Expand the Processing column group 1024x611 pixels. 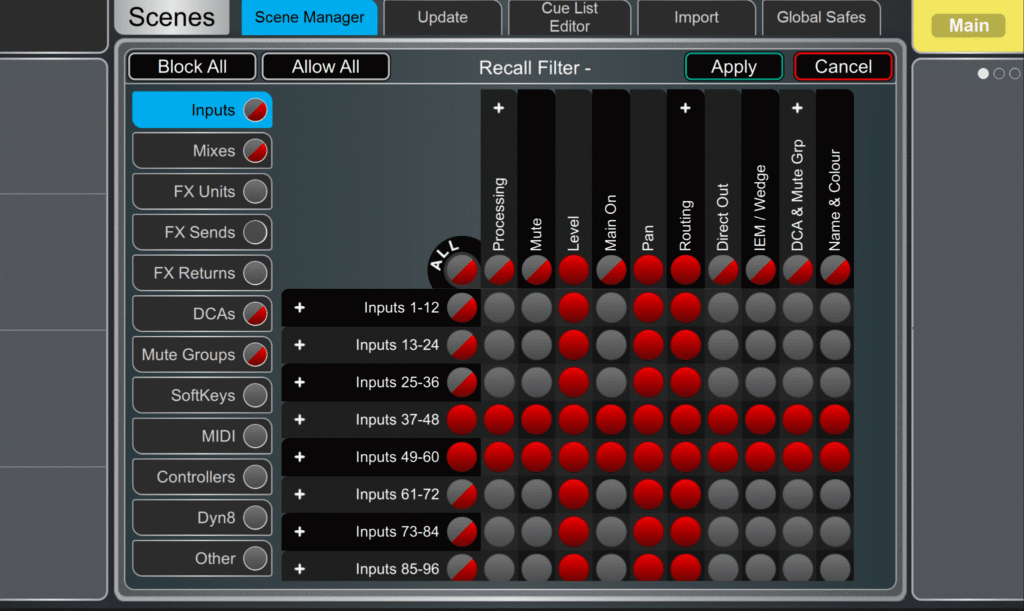tap(499, 108)
